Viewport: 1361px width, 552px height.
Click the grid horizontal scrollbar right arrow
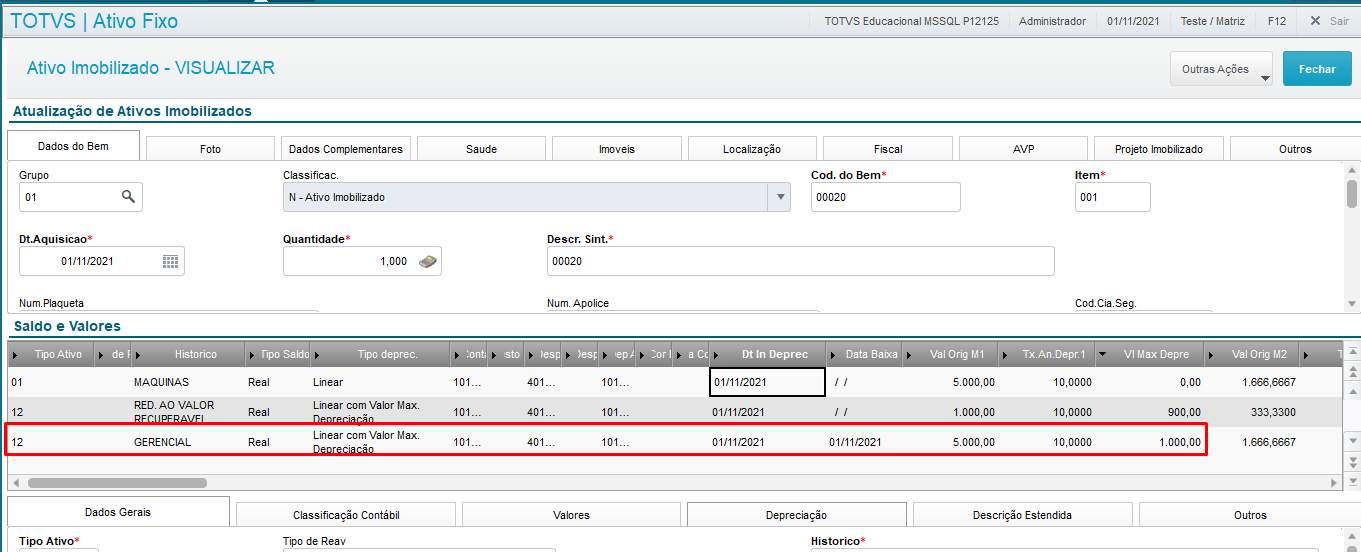coord(1335,482)
